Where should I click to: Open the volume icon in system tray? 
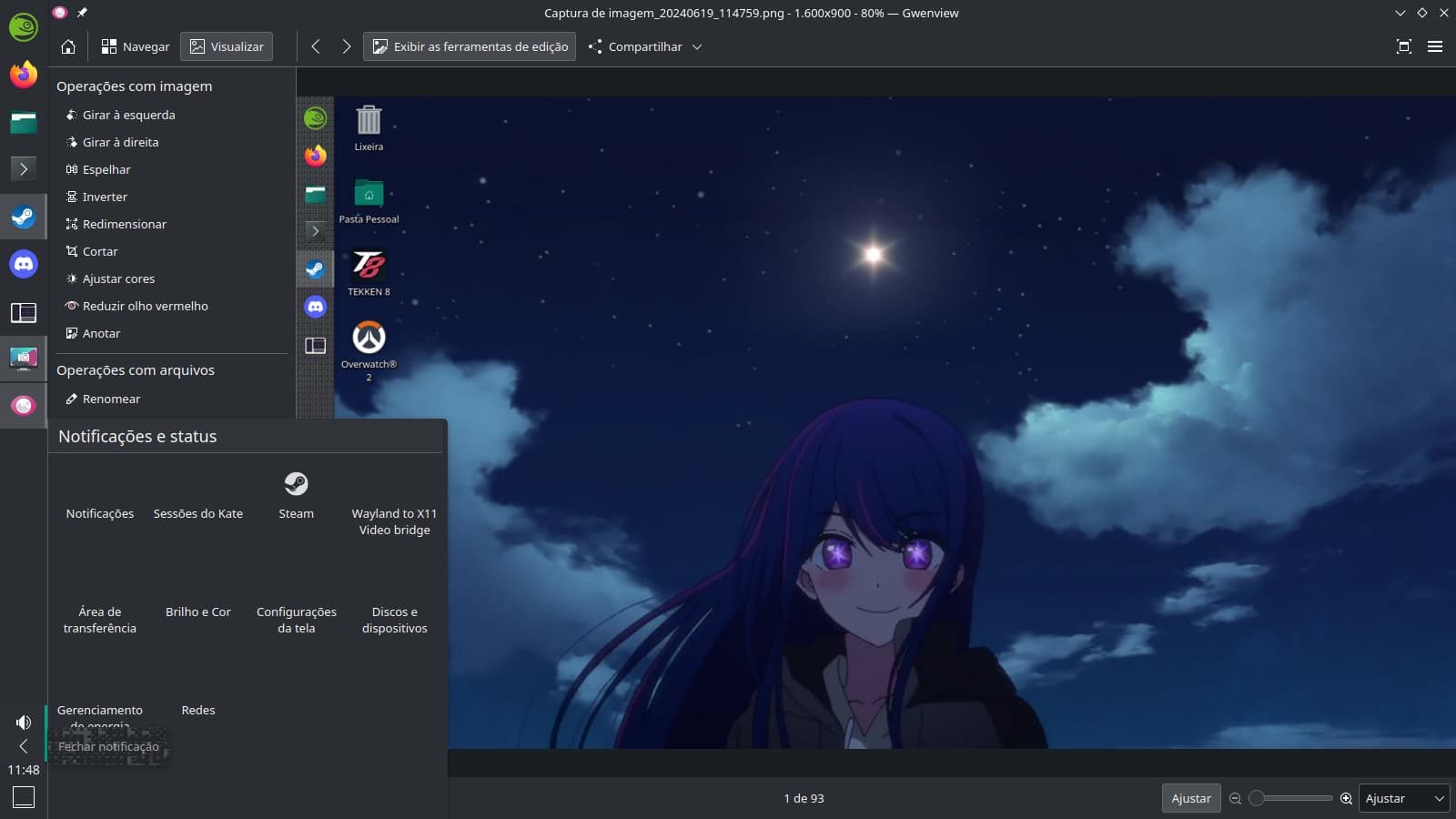click(x=24, y=723)
